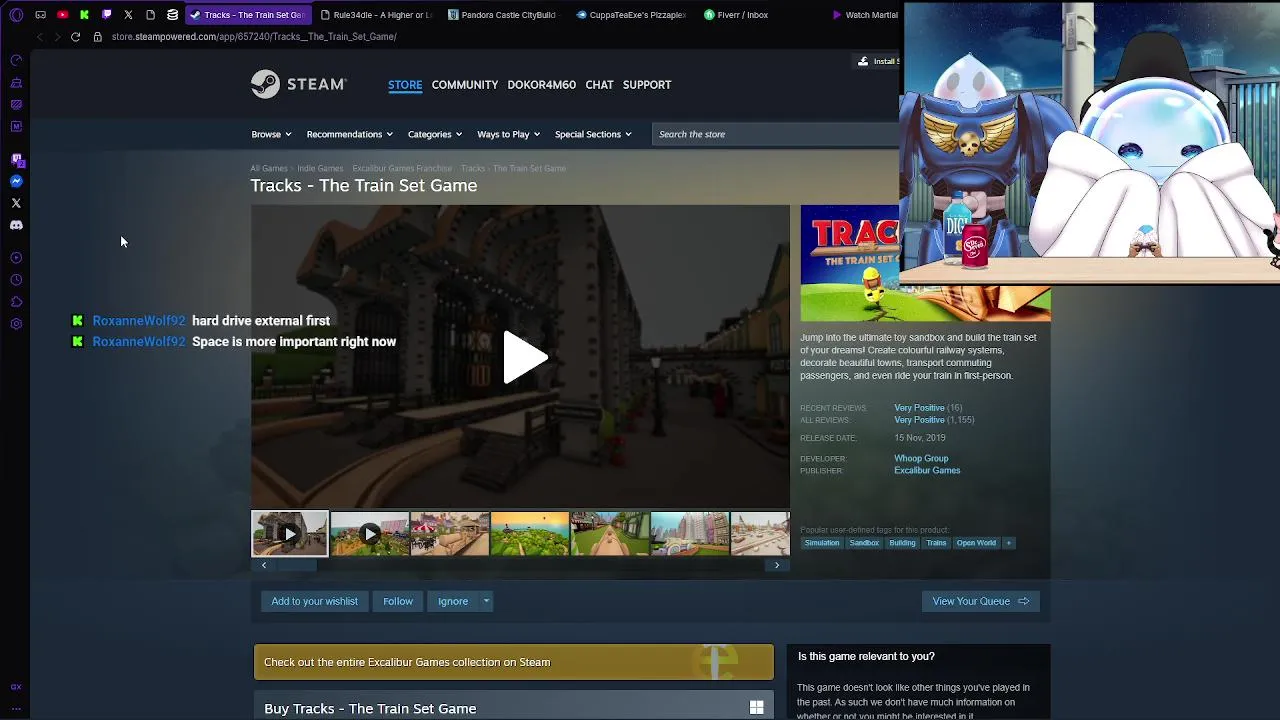Expand the Special Sections dropdown
The width and height of the screenshot is (1280, 720).
[x=593, y=134]
